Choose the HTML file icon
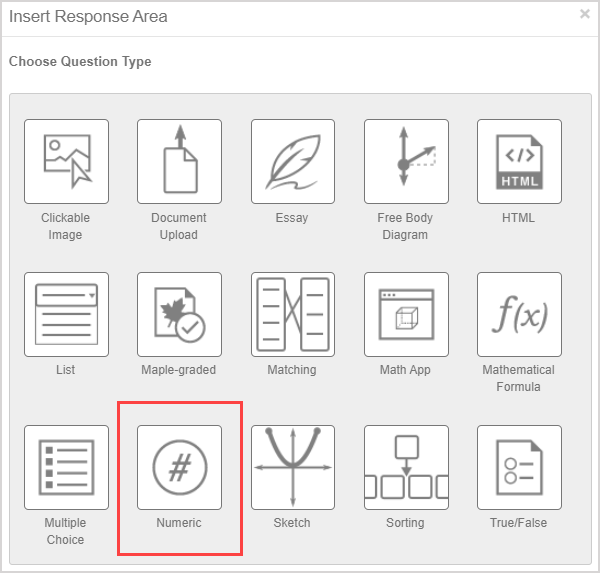 tap(519, 162)
